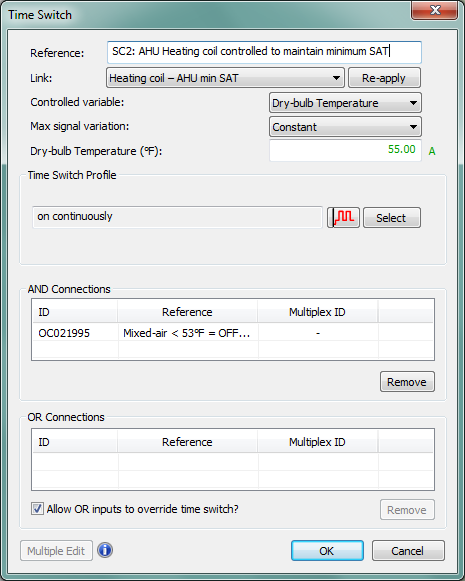Click the Re-apply button
The width and height of the screenshot is (465, 581).
pos(384,78)
